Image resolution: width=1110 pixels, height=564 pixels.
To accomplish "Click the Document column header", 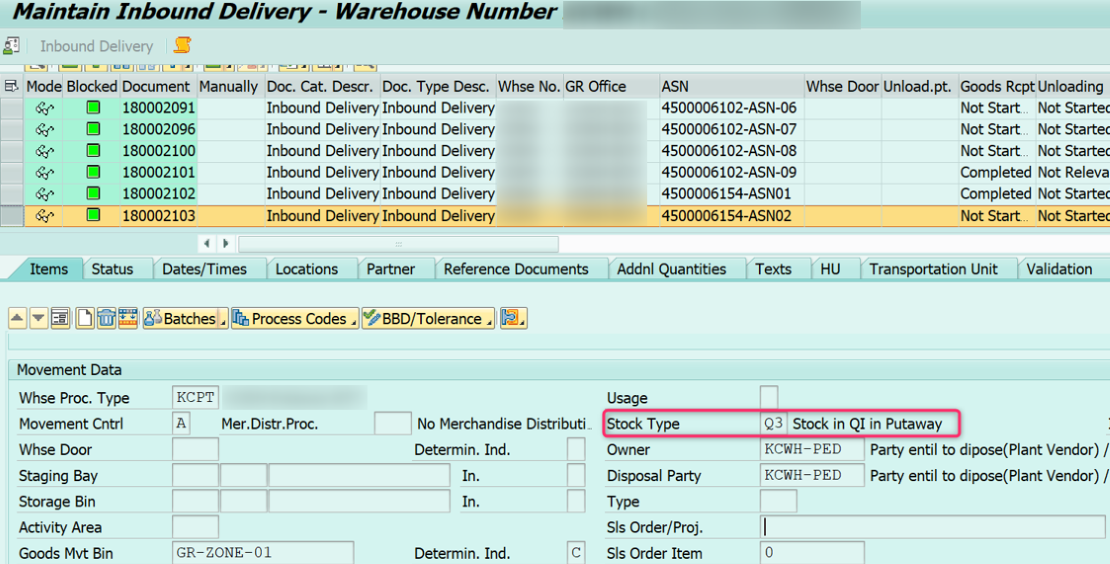I will pyautogui.click(x=157, y=87).
